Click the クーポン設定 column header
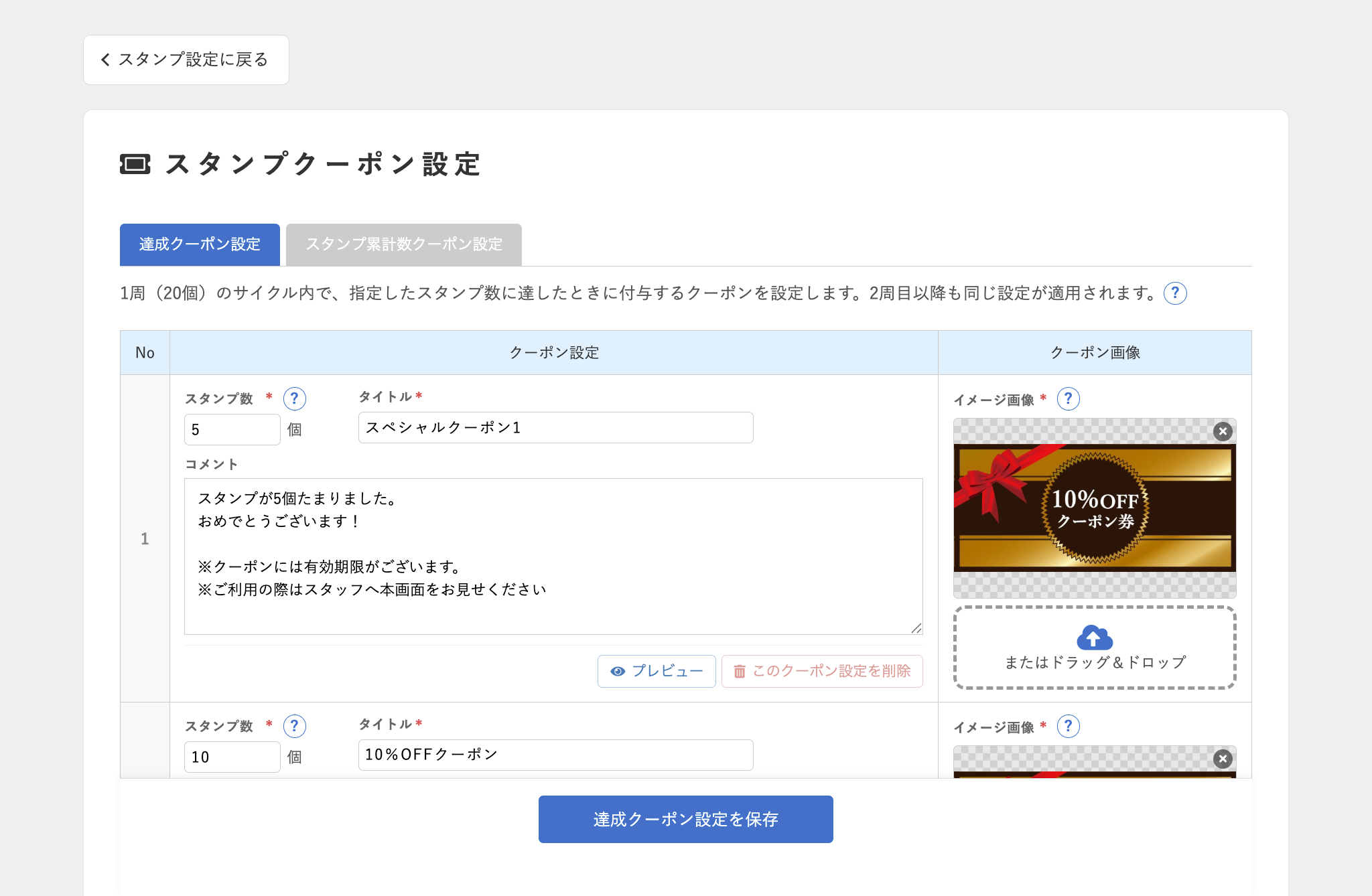1372x896 pixels. (554, 353)
